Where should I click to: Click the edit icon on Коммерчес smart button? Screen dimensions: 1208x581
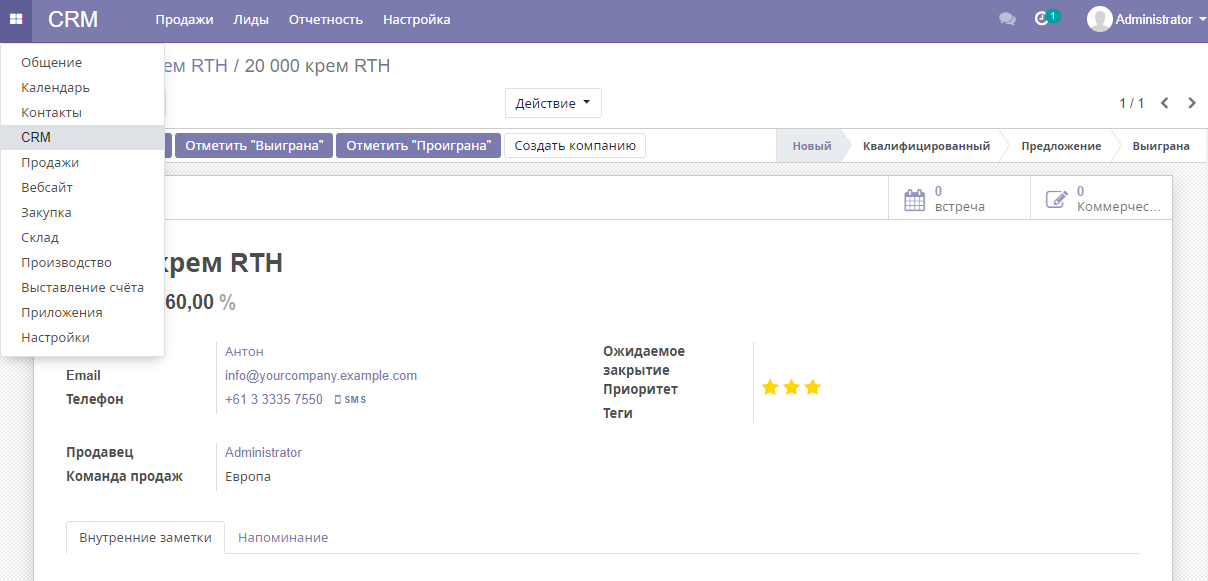click(1057, 199)
